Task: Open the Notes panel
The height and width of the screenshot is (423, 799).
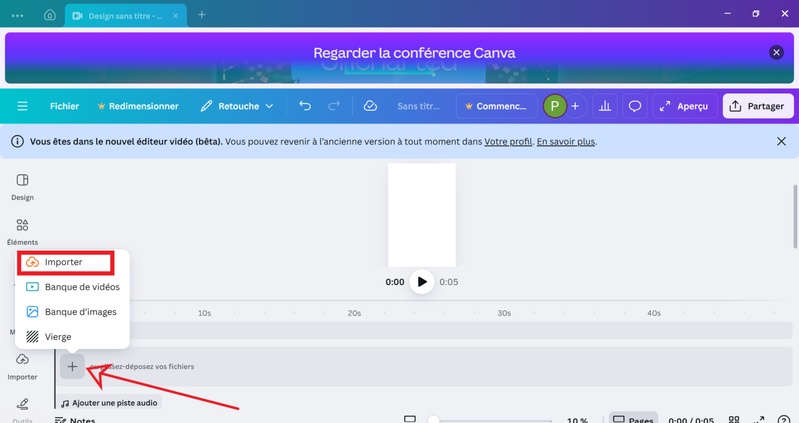Action: pyautogui.click(x=75, y=420)
